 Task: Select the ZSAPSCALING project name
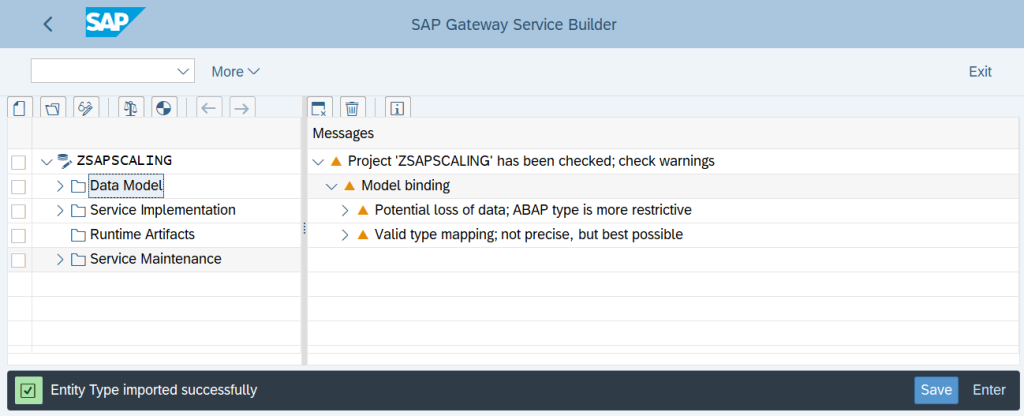(x=124, y=160)
